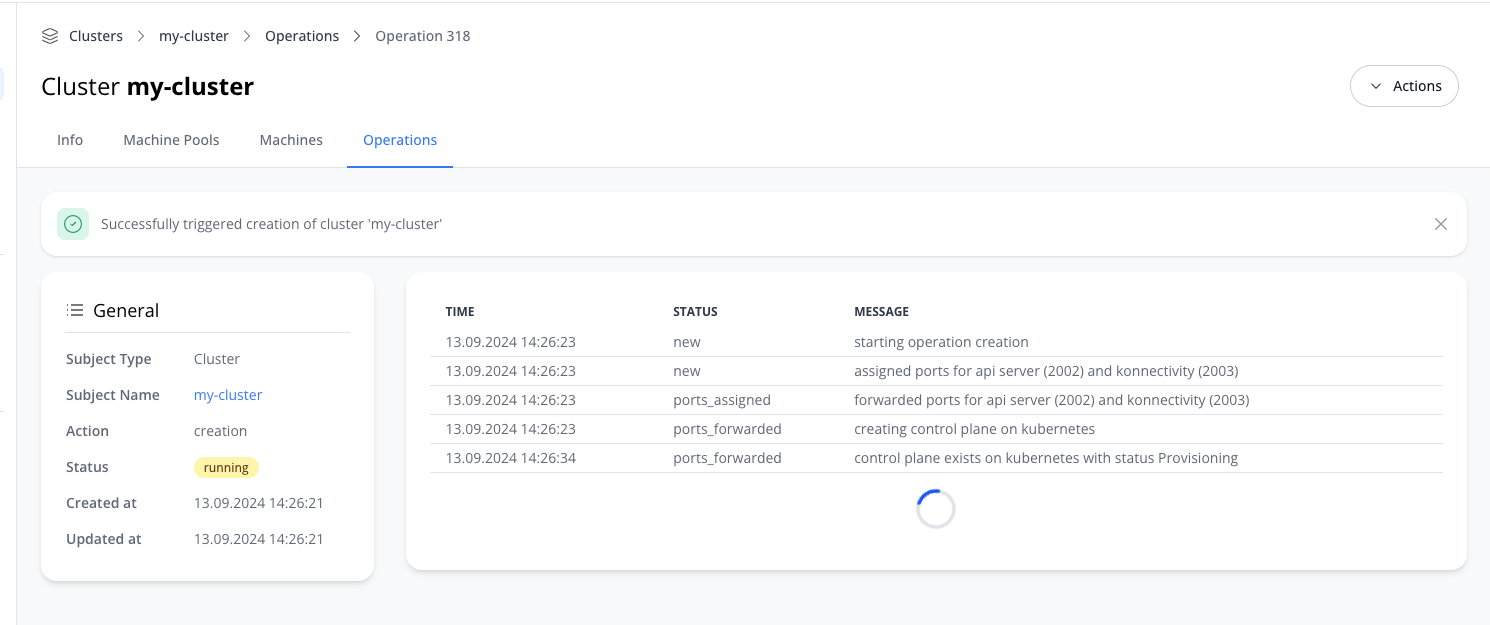Viewport: 1490px width, 625px height.
Task: Open the Actions dropdown menu
Action: pos(1404,86)
